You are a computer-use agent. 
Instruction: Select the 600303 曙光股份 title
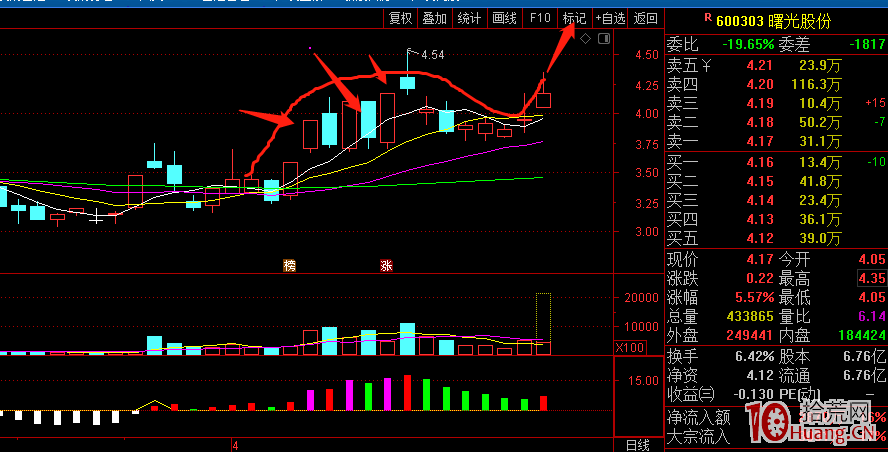(x=774, y=22)
